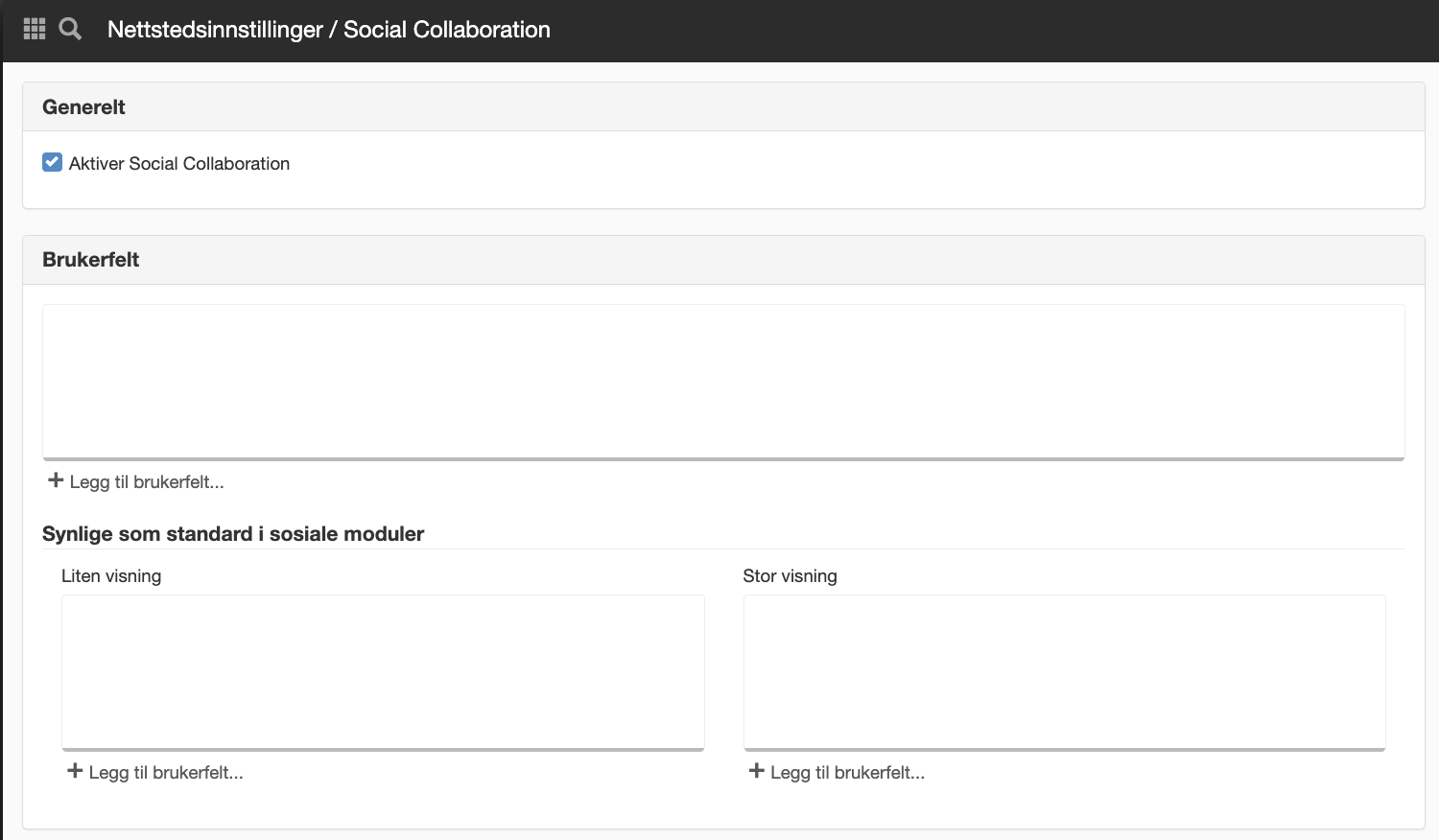
Task: Click the search magnifier icon
Action: click(70, 29)
